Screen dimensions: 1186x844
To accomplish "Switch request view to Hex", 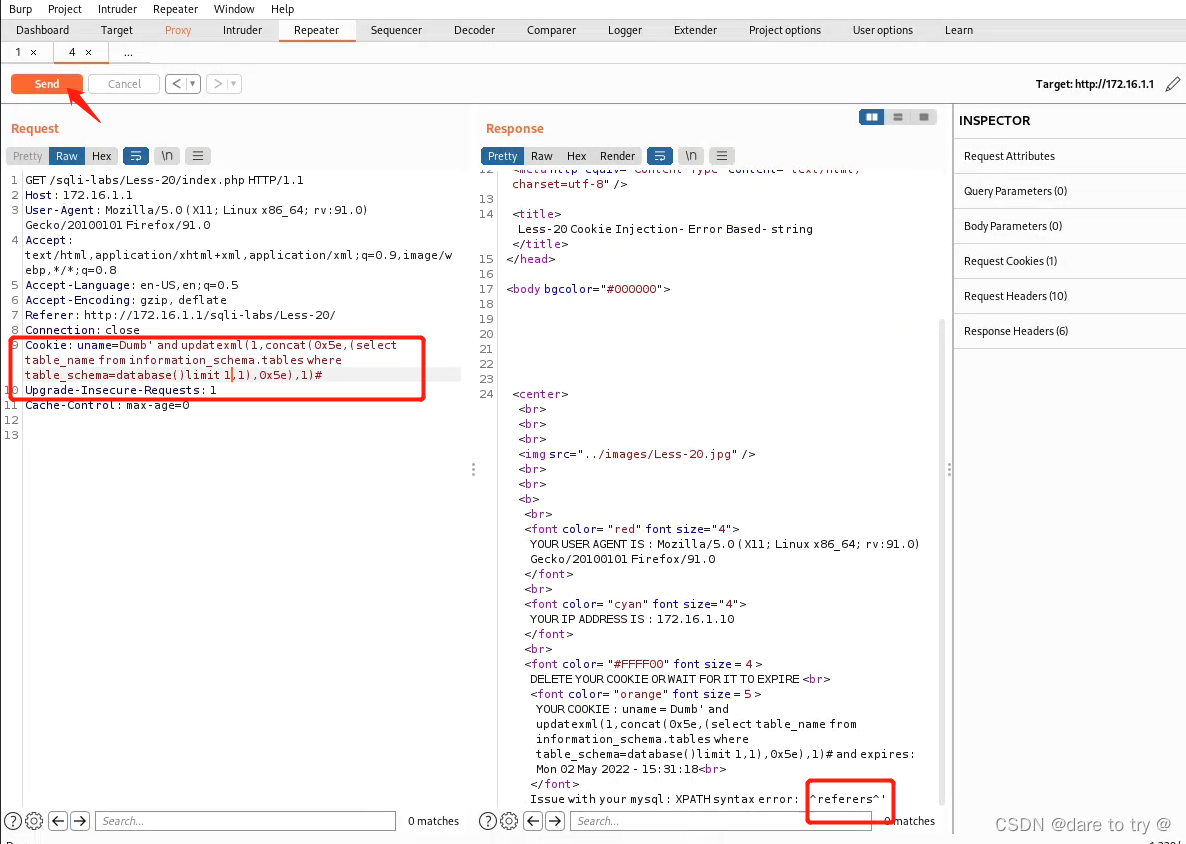I will point(101,156).
